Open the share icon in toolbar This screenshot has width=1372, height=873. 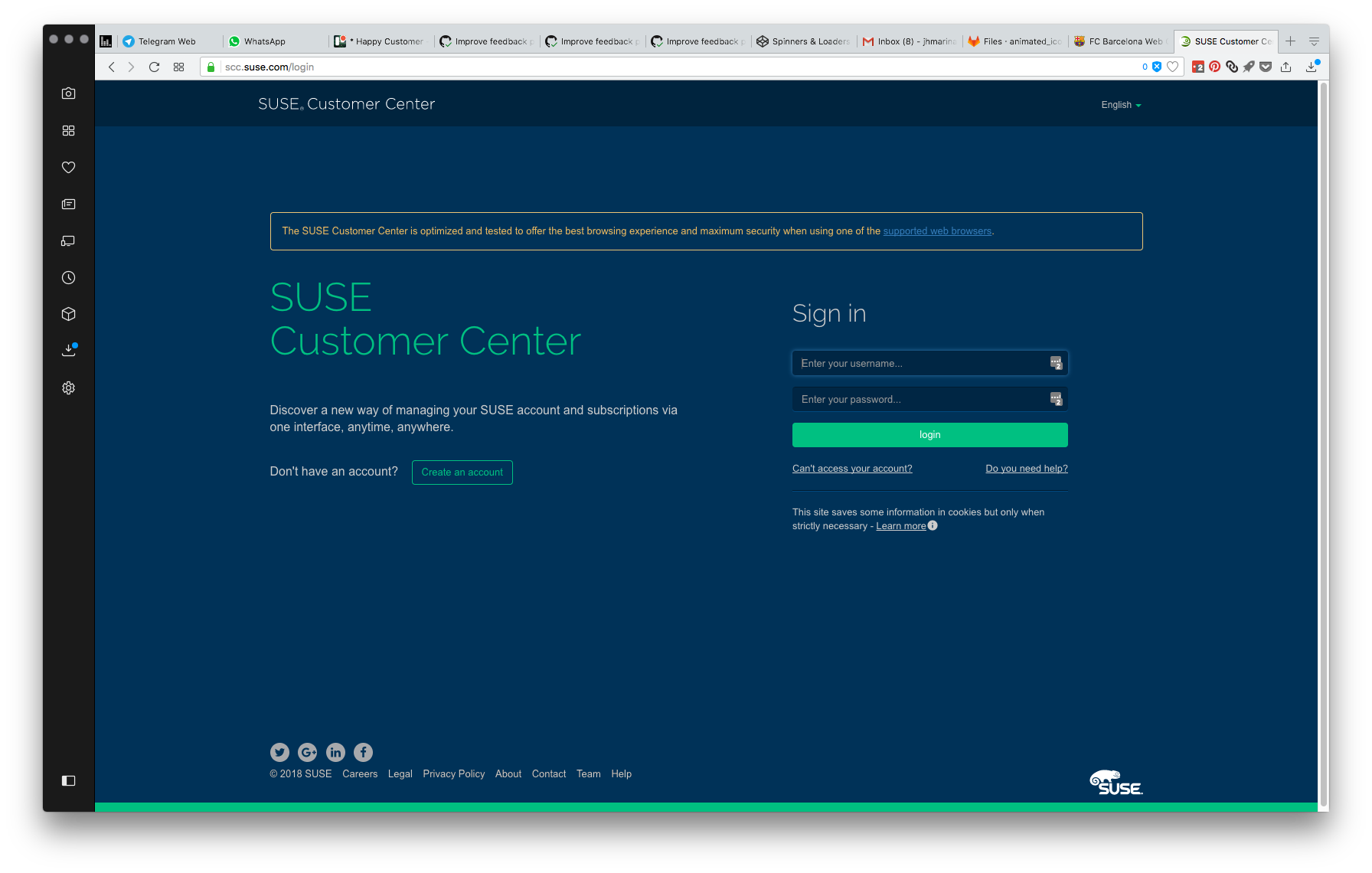point(1285,67)
